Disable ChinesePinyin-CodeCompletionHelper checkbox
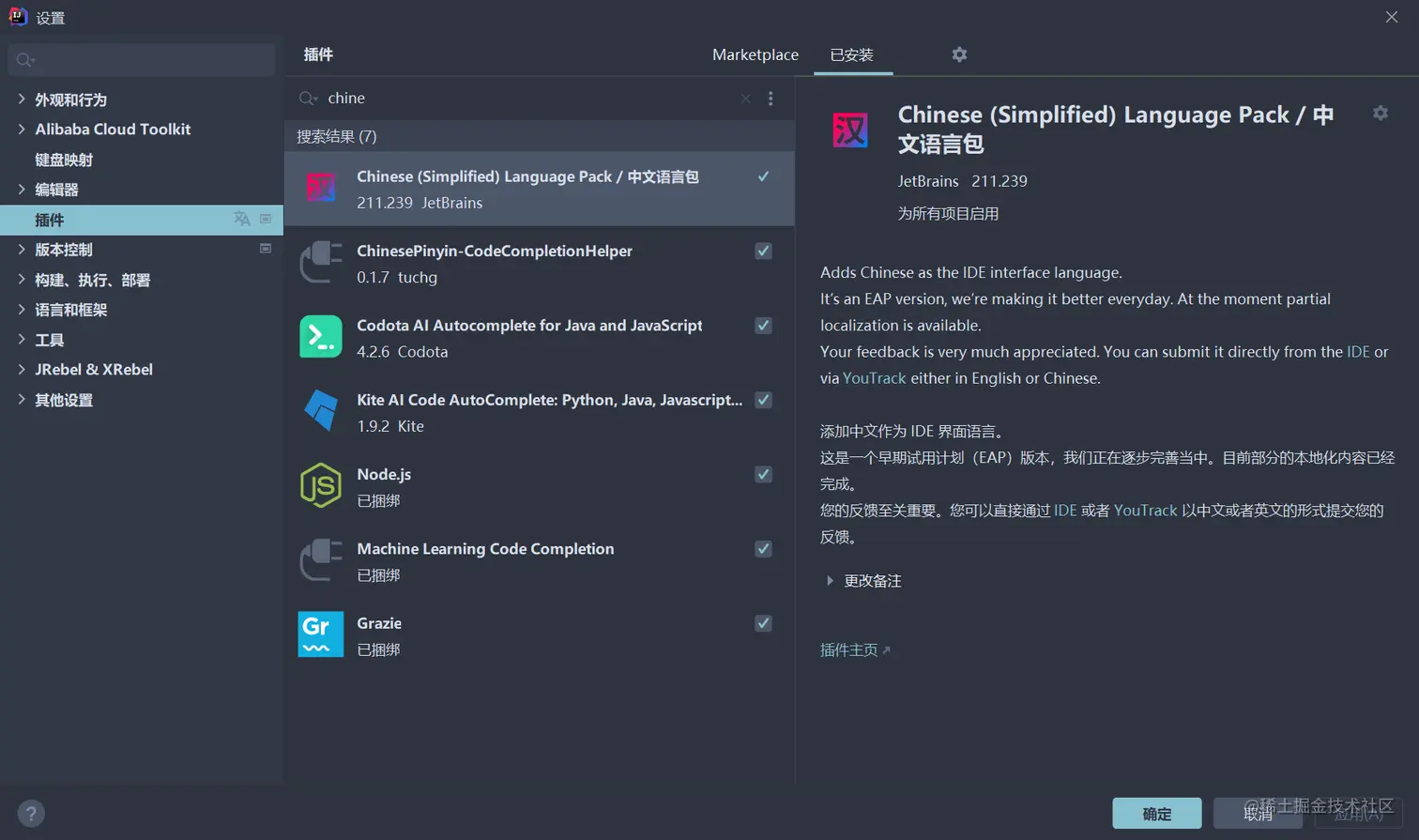 (x=763, y=251)
